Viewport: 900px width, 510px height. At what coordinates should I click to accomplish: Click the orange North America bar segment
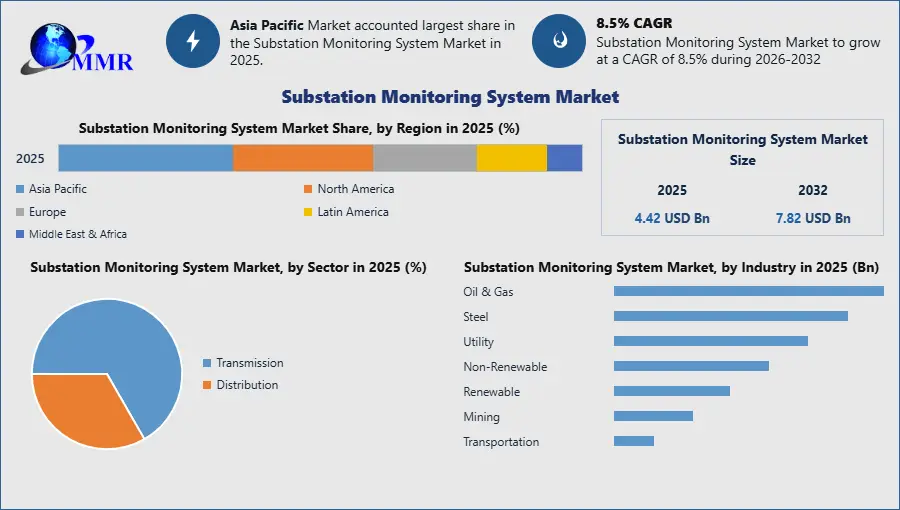point(303,158)
